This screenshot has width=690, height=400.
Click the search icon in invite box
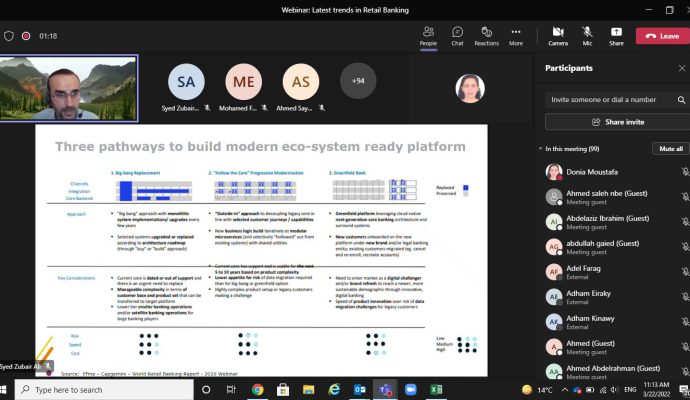[x=681, y=99]
